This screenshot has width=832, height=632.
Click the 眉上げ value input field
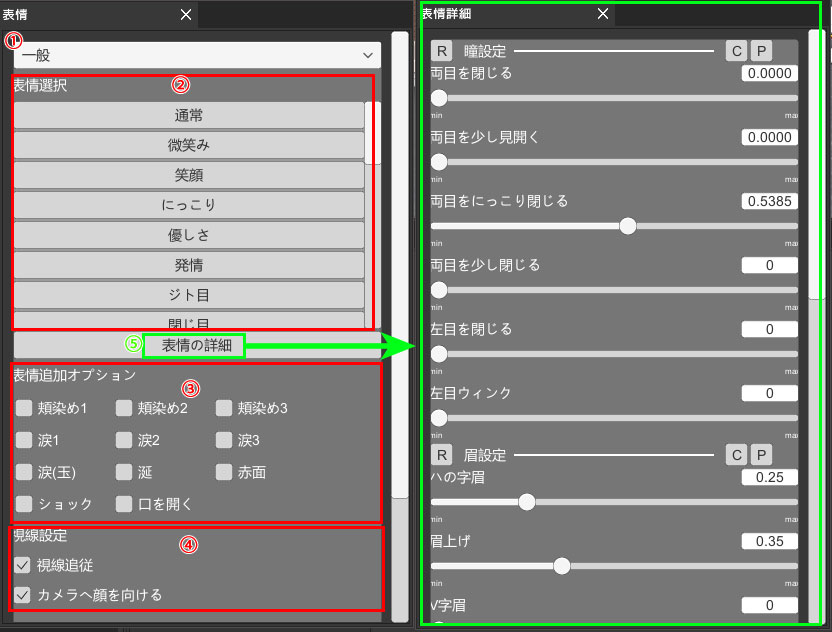click(x=769, y=541)
